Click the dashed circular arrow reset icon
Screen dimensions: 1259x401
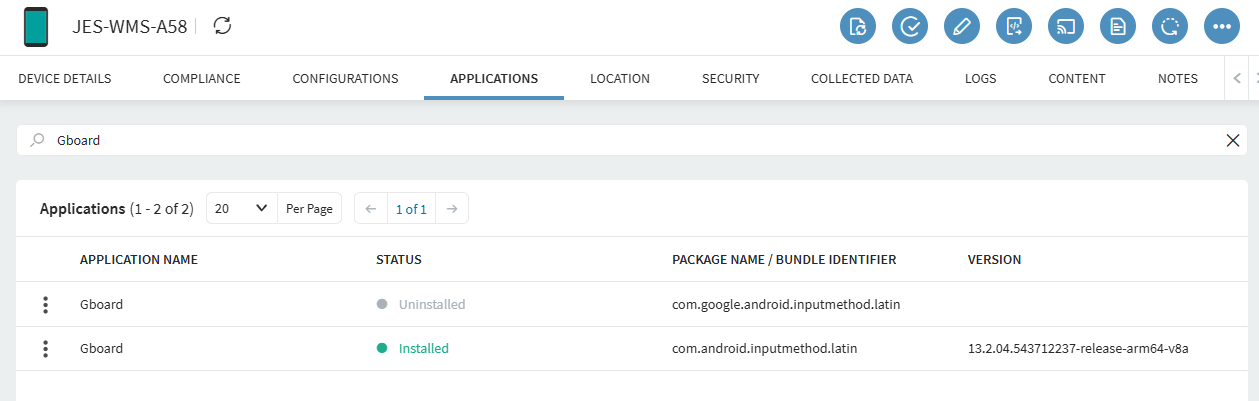click(1170, 27)
